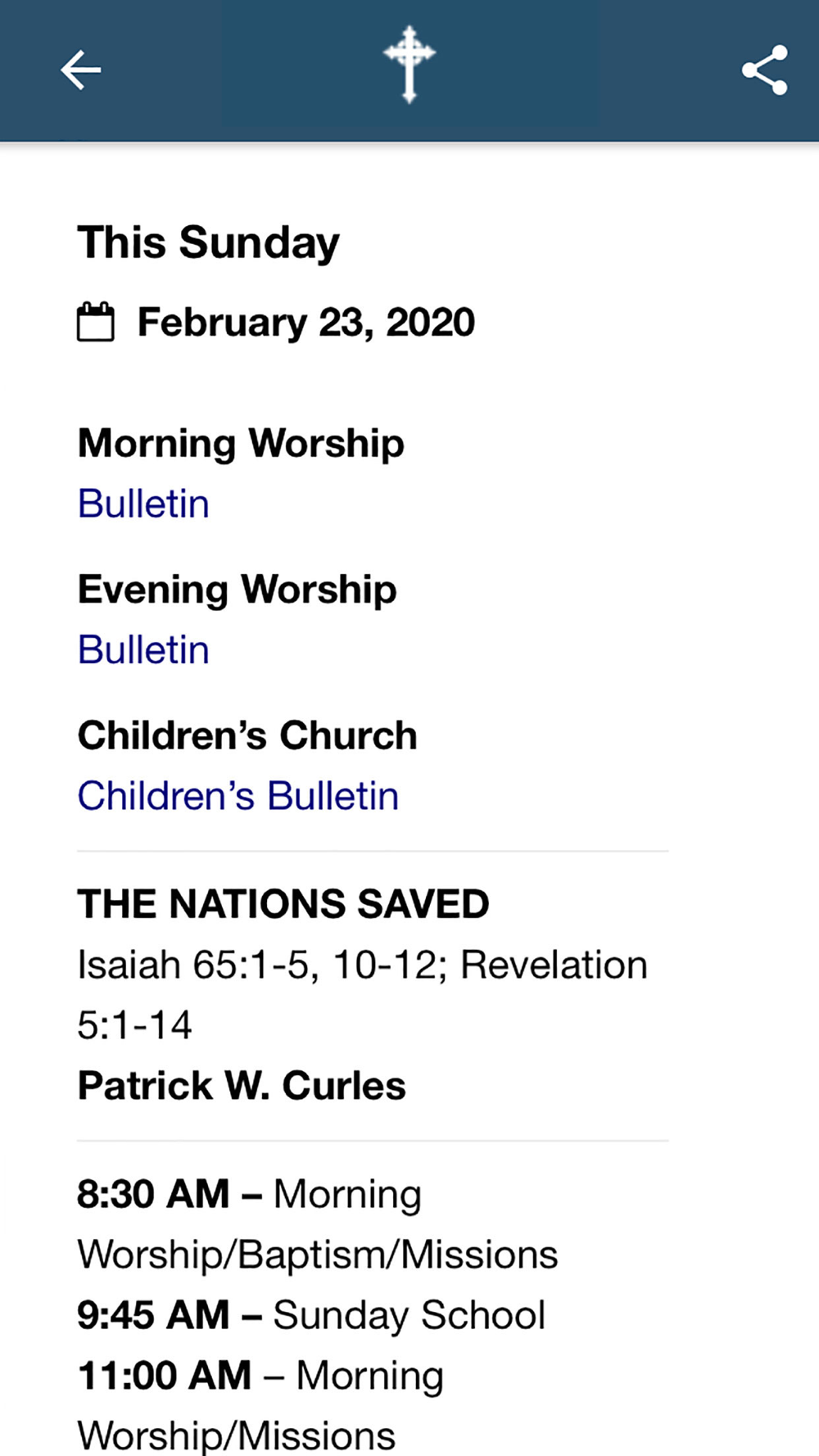This screenshot has height=1456, width=819.
Task: Tap the 8:30 AM service entry
Action: point(318,1224)
